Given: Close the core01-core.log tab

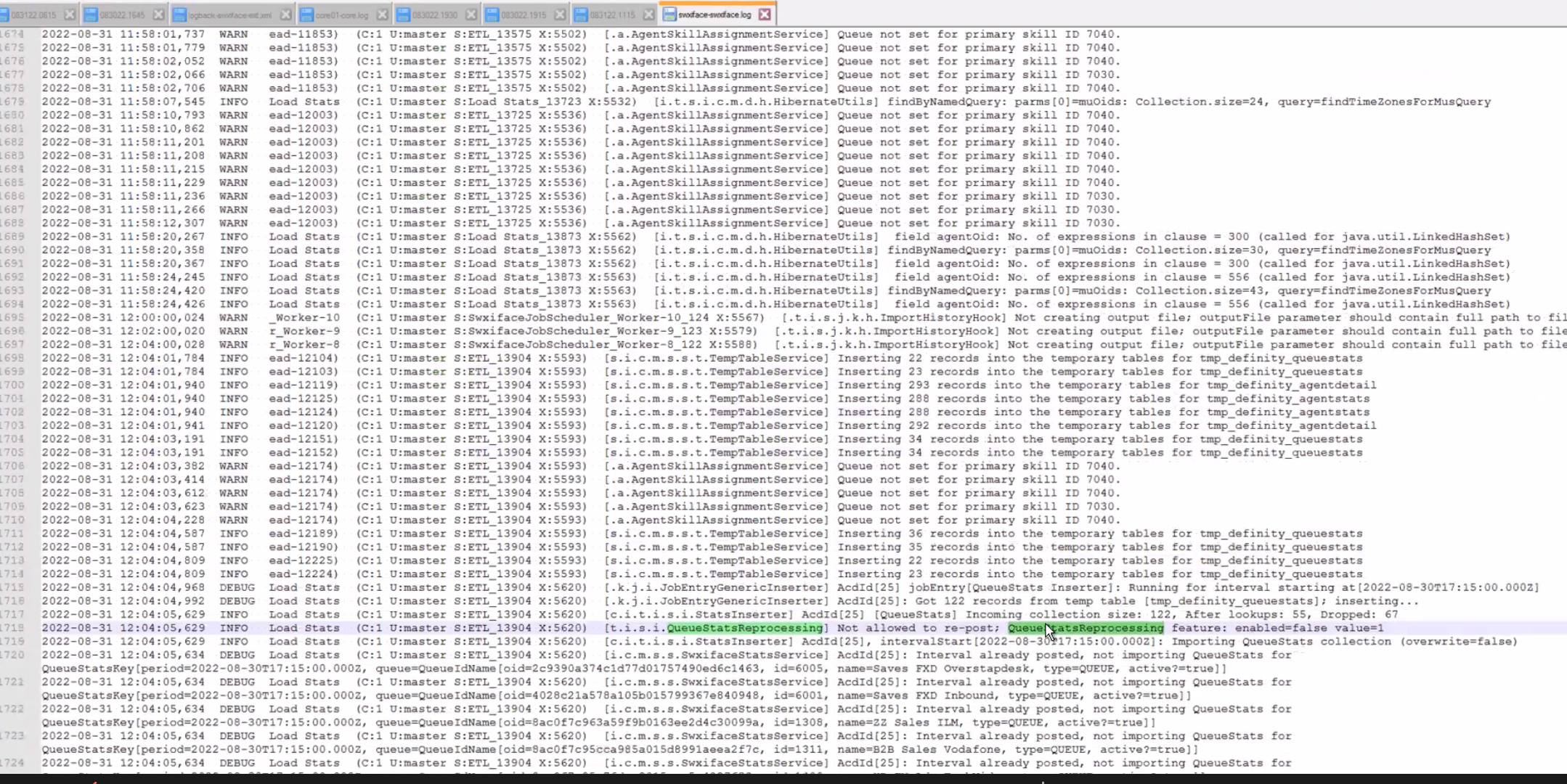Looking at the screenshot, I should pos(383,15).
